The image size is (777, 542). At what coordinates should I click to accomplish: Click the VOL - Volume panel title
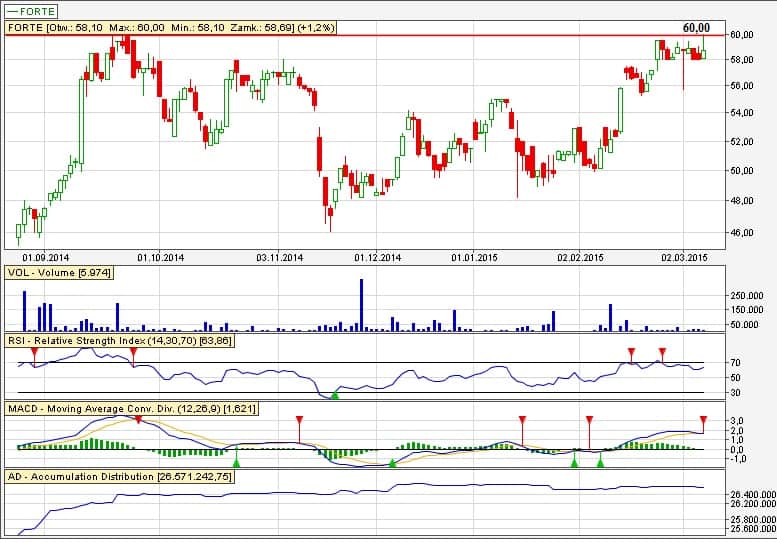pos(58,272)
